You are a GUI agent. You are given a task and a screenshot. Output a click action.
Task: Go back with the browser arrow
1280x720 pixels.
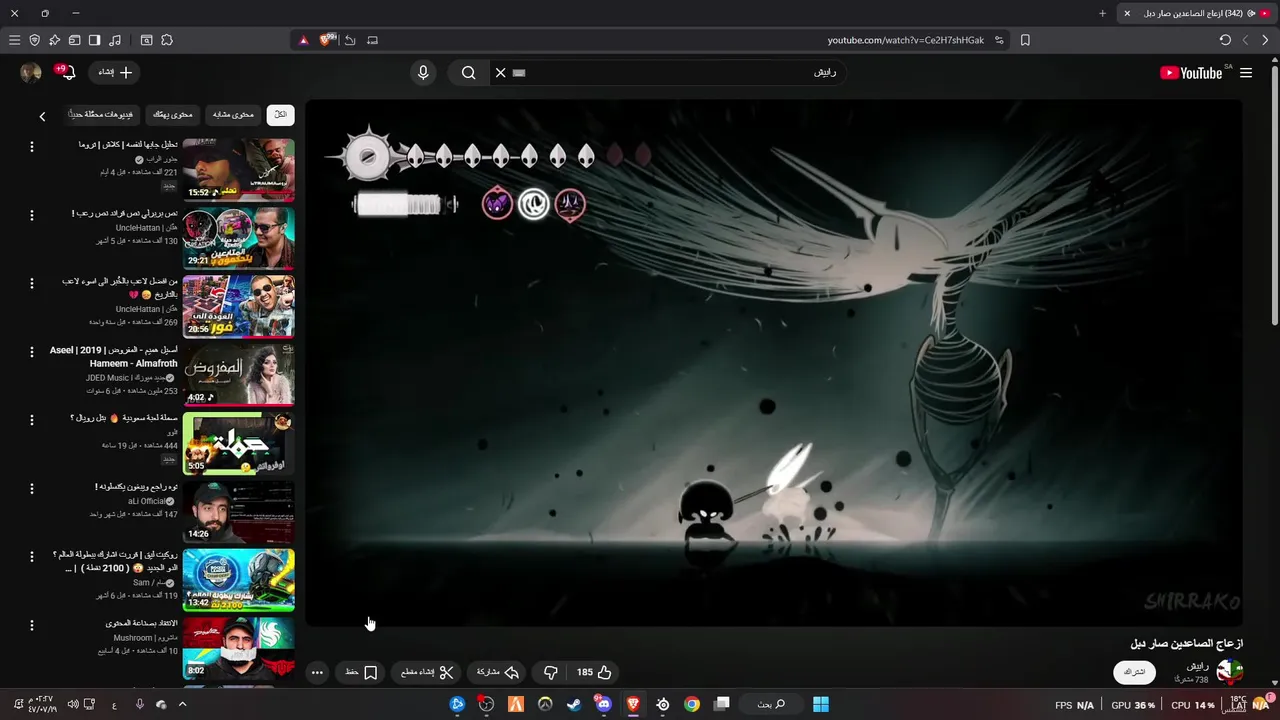[x=1266, y=40]
